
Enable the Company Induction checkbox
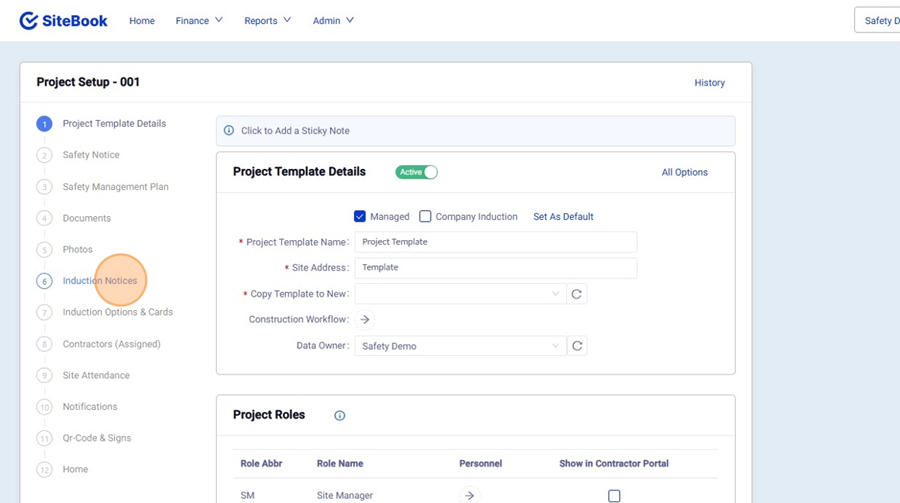pos(425,217)
